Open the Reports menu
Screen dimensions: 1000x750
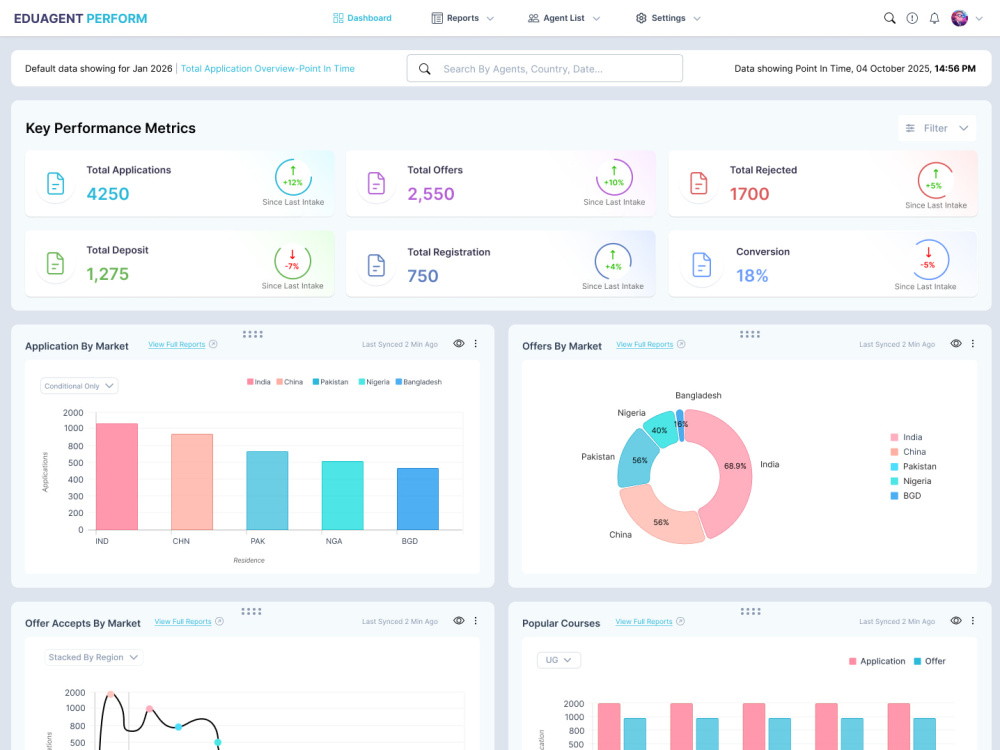tap(462, 18)
